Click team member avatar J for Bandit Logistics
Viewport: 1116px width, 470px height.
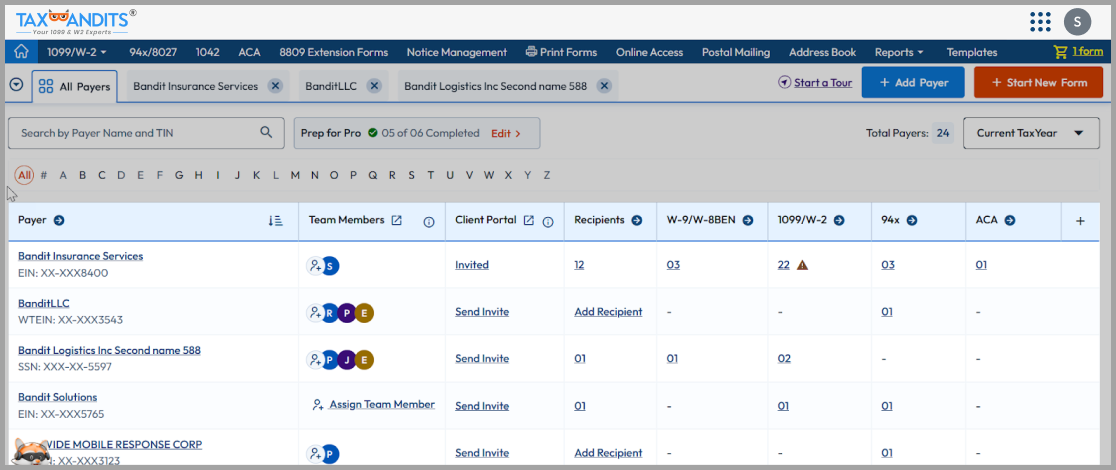tap(347, 360)
